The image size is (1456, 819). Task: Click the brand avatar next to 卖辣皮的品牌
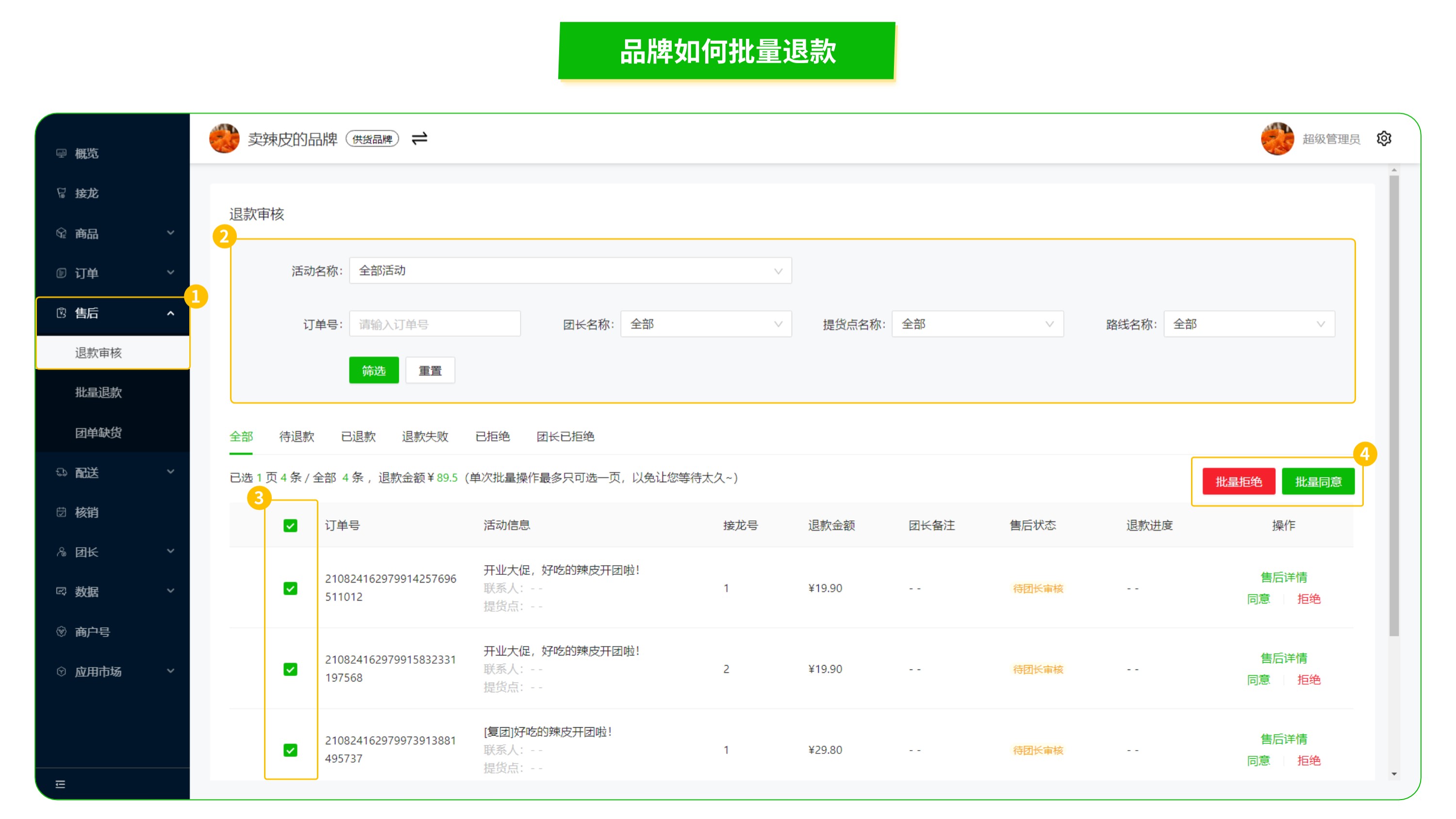click(x=224, y=138)
